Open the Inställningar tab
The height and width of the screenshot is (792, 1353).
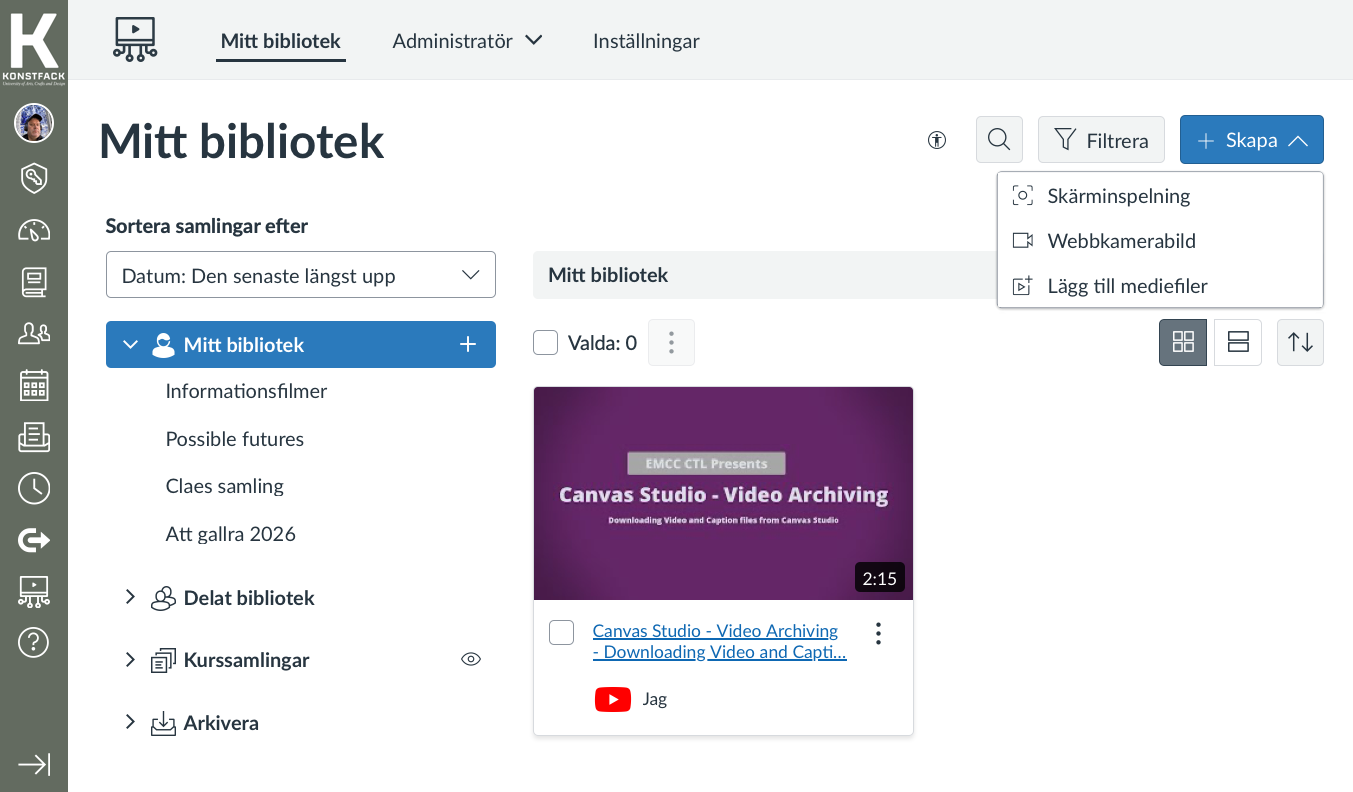(646, 41)
